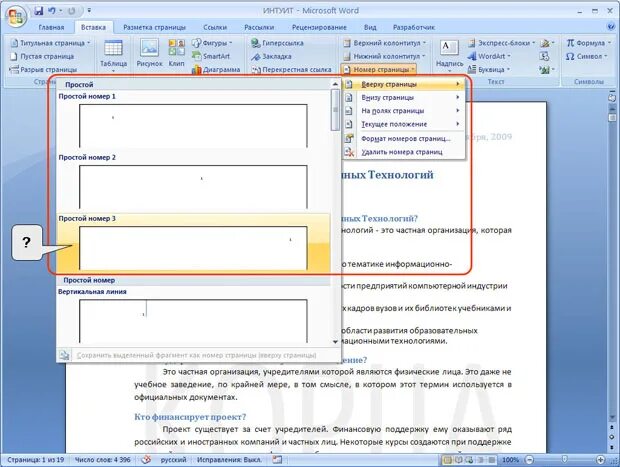The width and height of the screenshot is (620, 467).
Task: Insert SmartArt graphic
Action: pyautogui.click(x=211, y=56)
